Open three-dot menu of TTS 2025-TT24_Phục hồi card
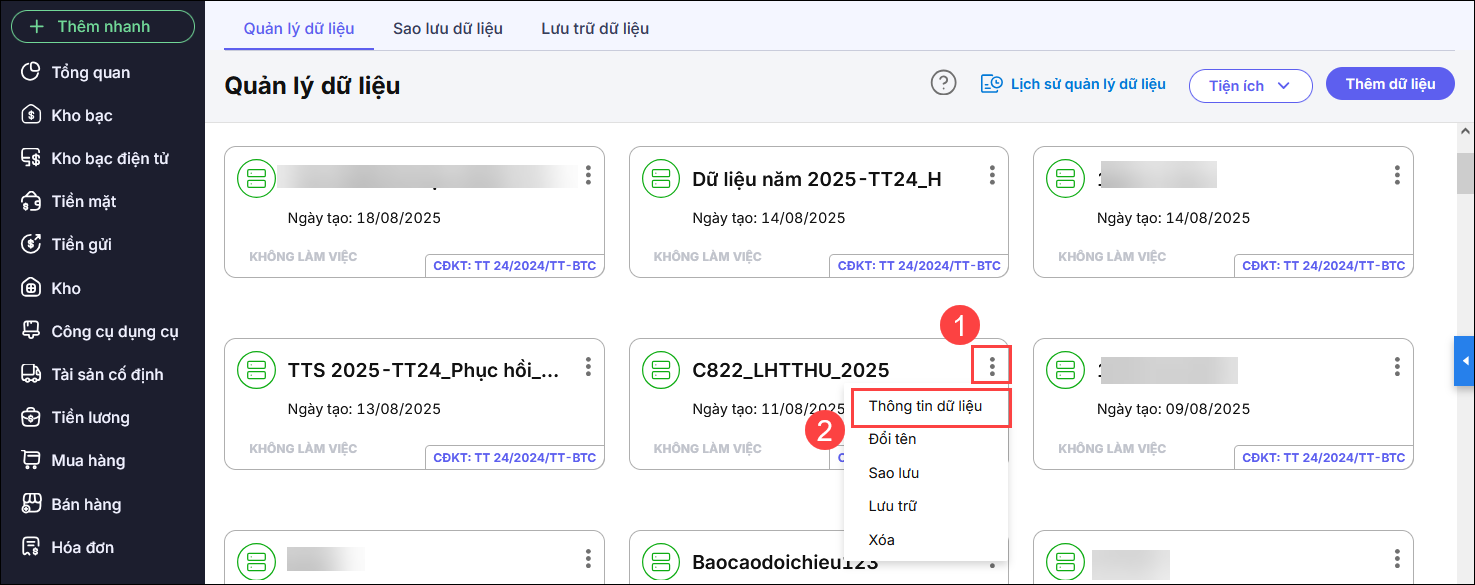 click(588, 367)
